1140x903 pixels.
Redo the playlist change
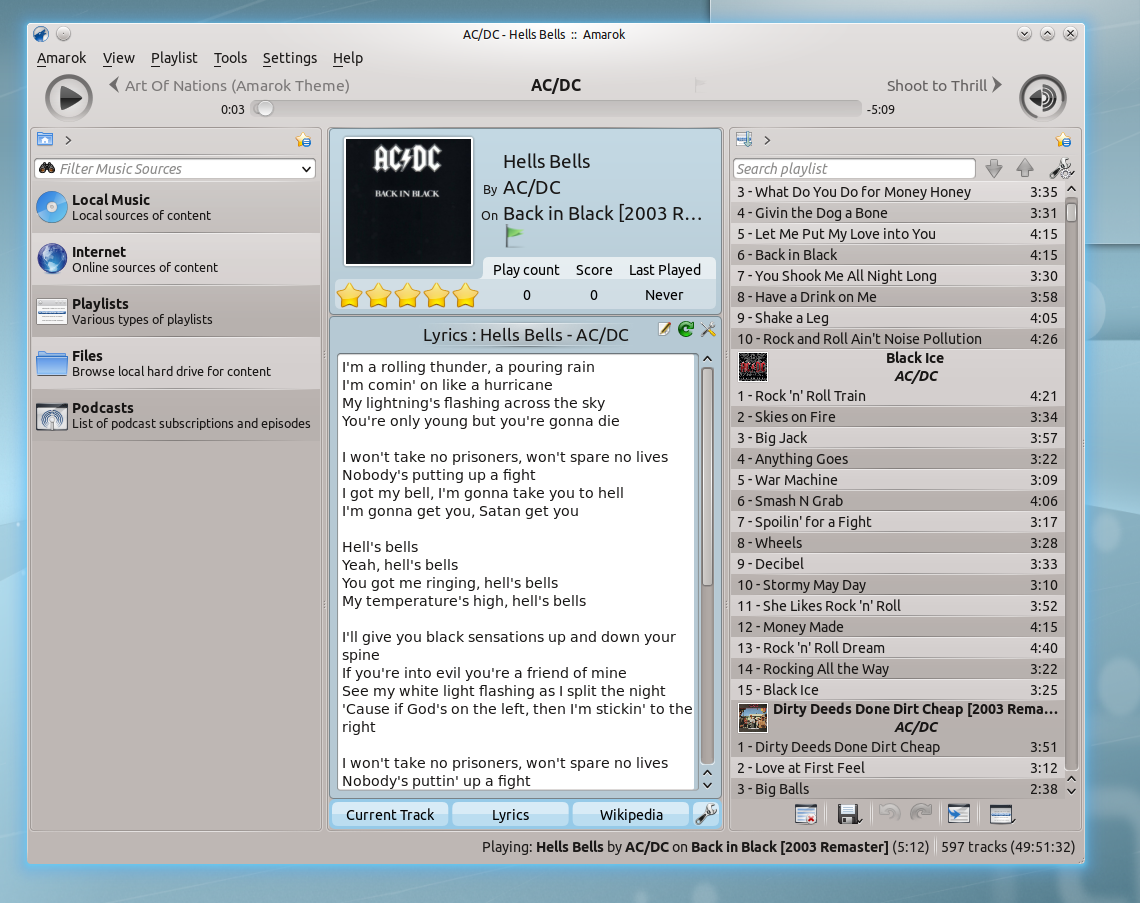coord(919,813)
